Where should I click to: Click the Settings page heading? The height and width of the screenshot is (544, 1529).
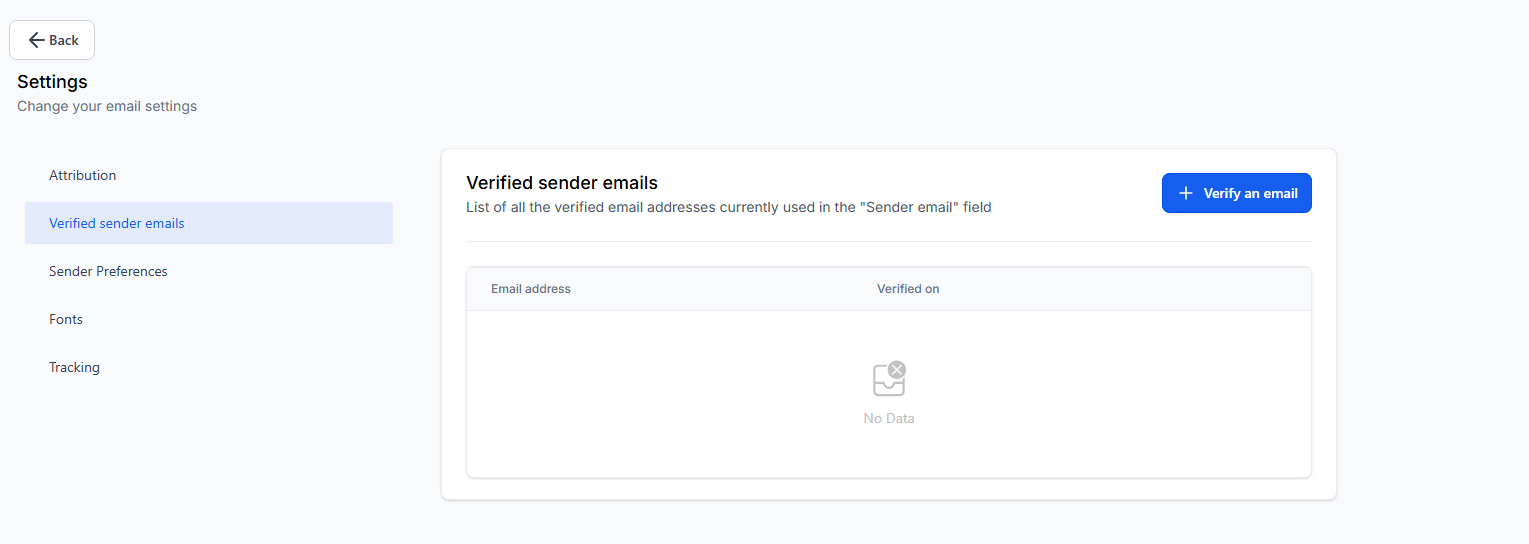(52, 81)
